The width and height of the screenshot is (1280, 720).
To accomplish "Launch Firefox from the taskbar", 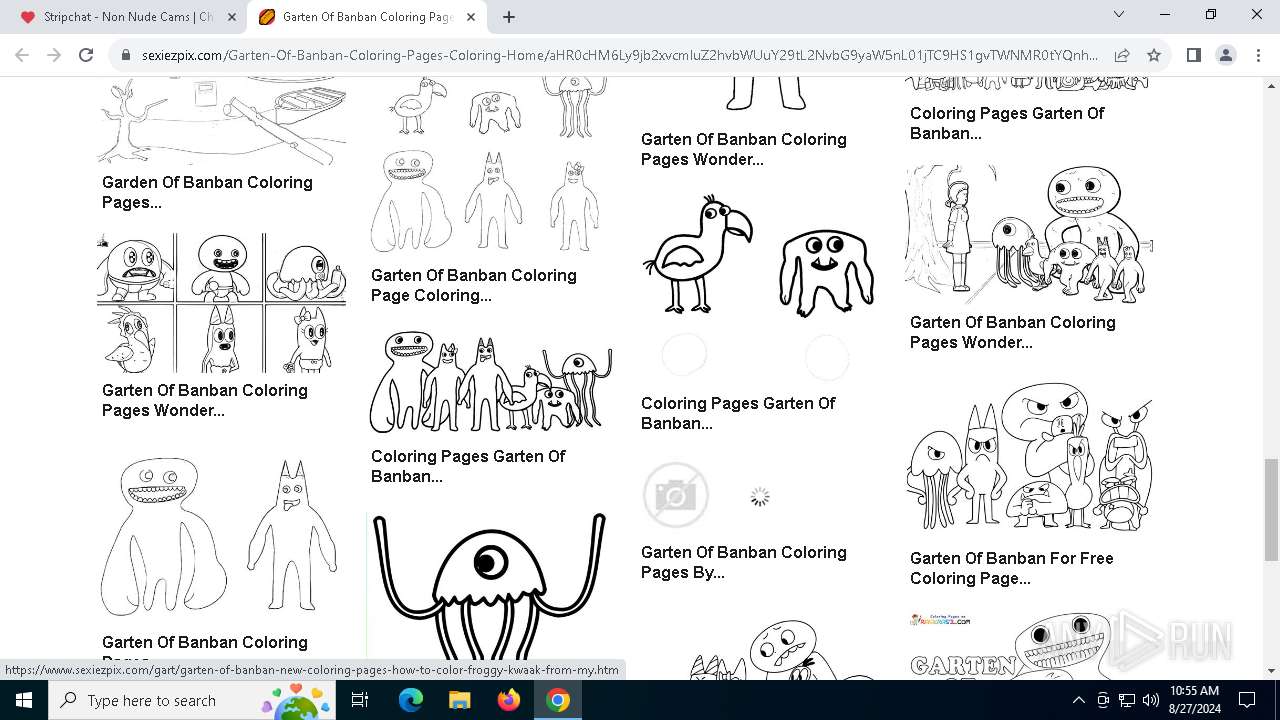I will pos(509,700).
